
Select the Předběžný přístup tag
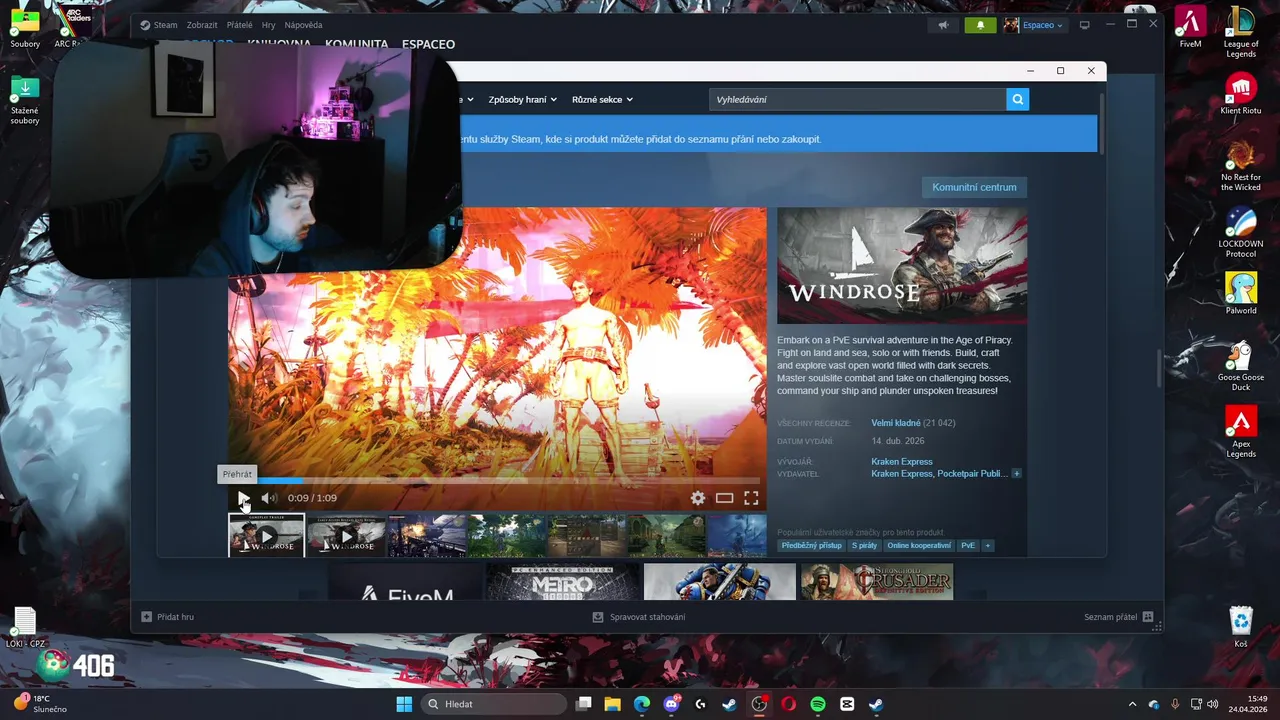point(812,546)
